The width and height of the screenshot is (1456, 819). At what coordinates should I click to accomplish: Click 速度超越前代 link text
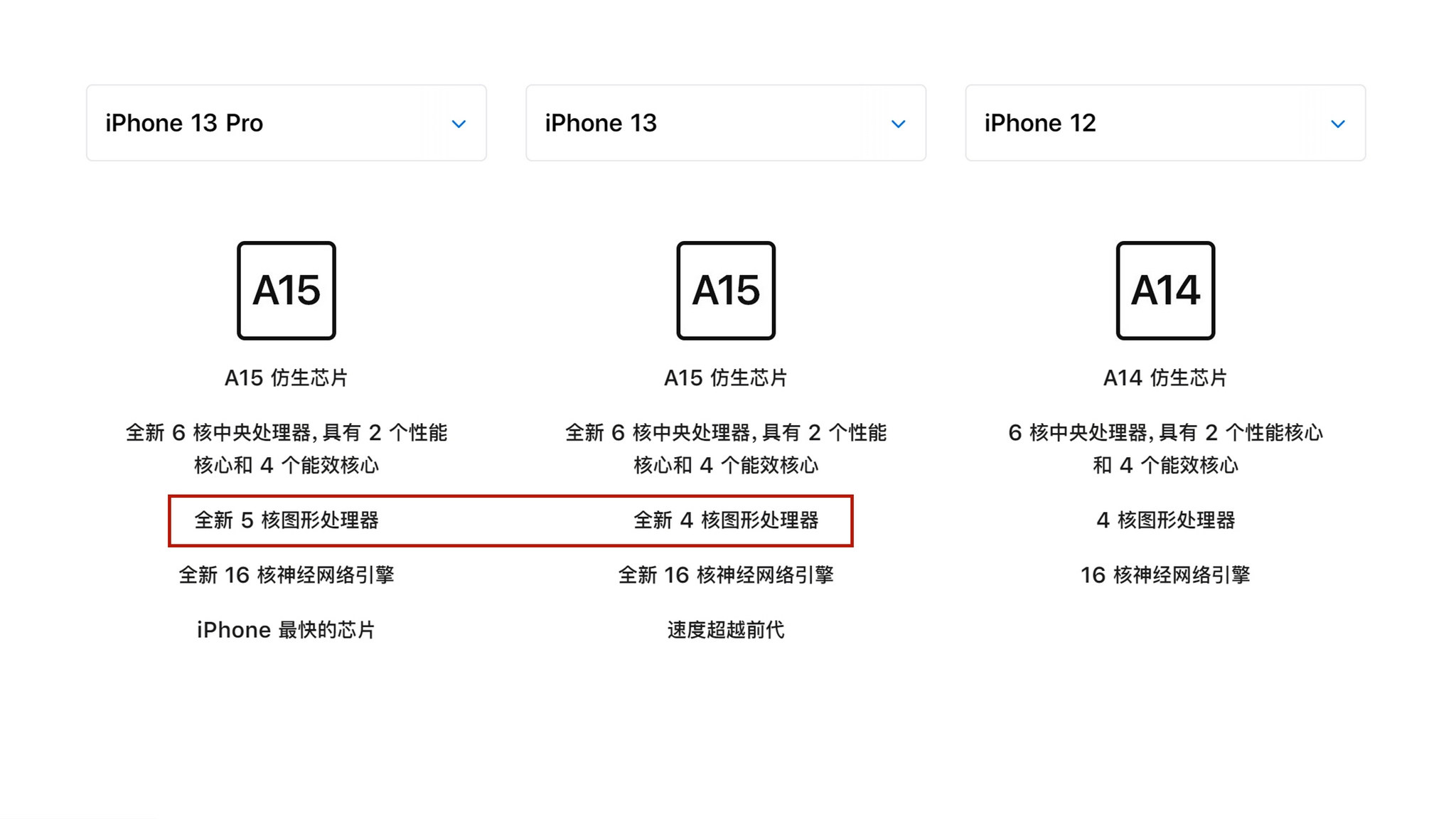[727, 629]
